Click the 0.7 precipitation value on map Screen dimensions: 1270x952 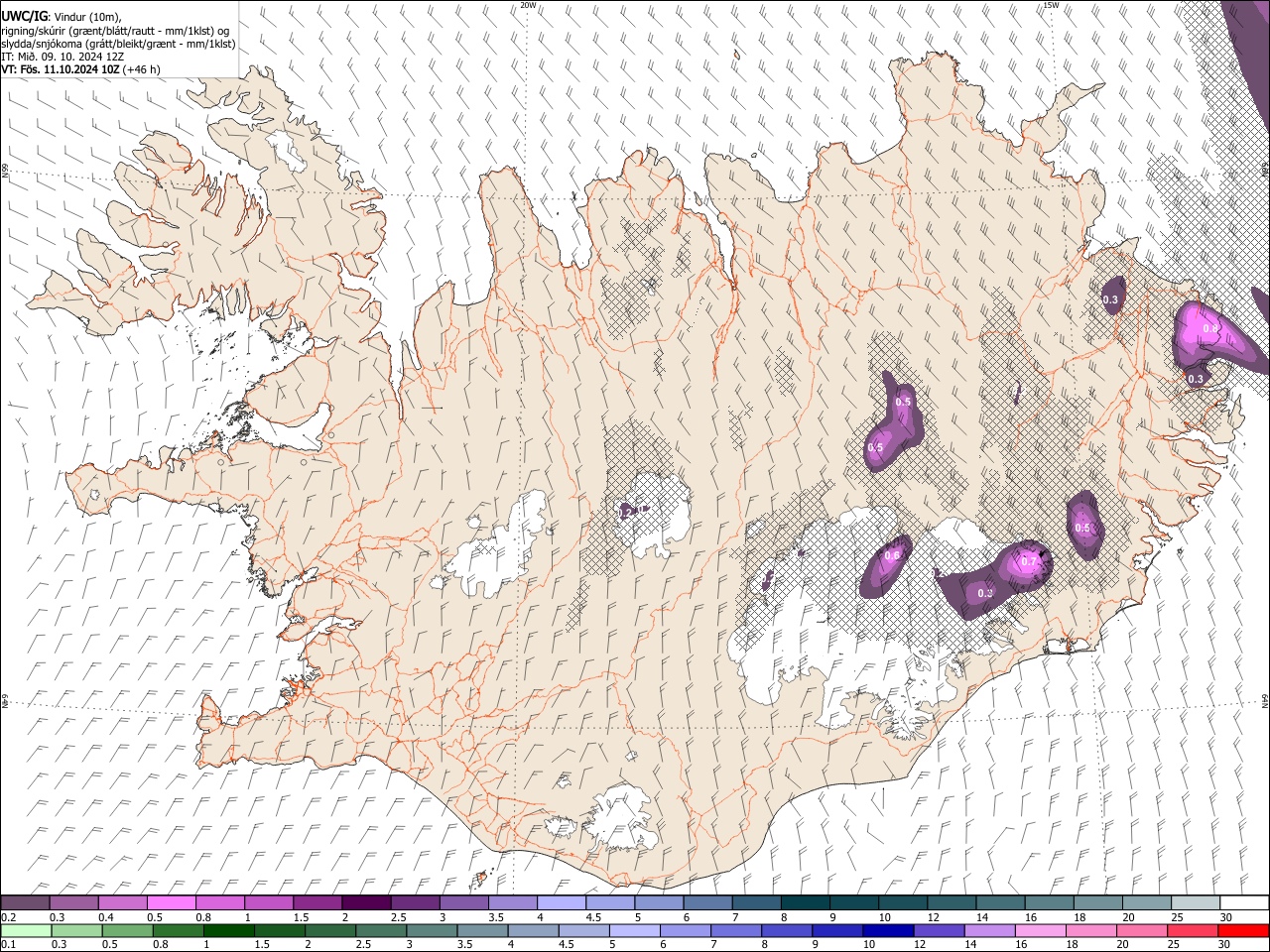pos(1029,562)
